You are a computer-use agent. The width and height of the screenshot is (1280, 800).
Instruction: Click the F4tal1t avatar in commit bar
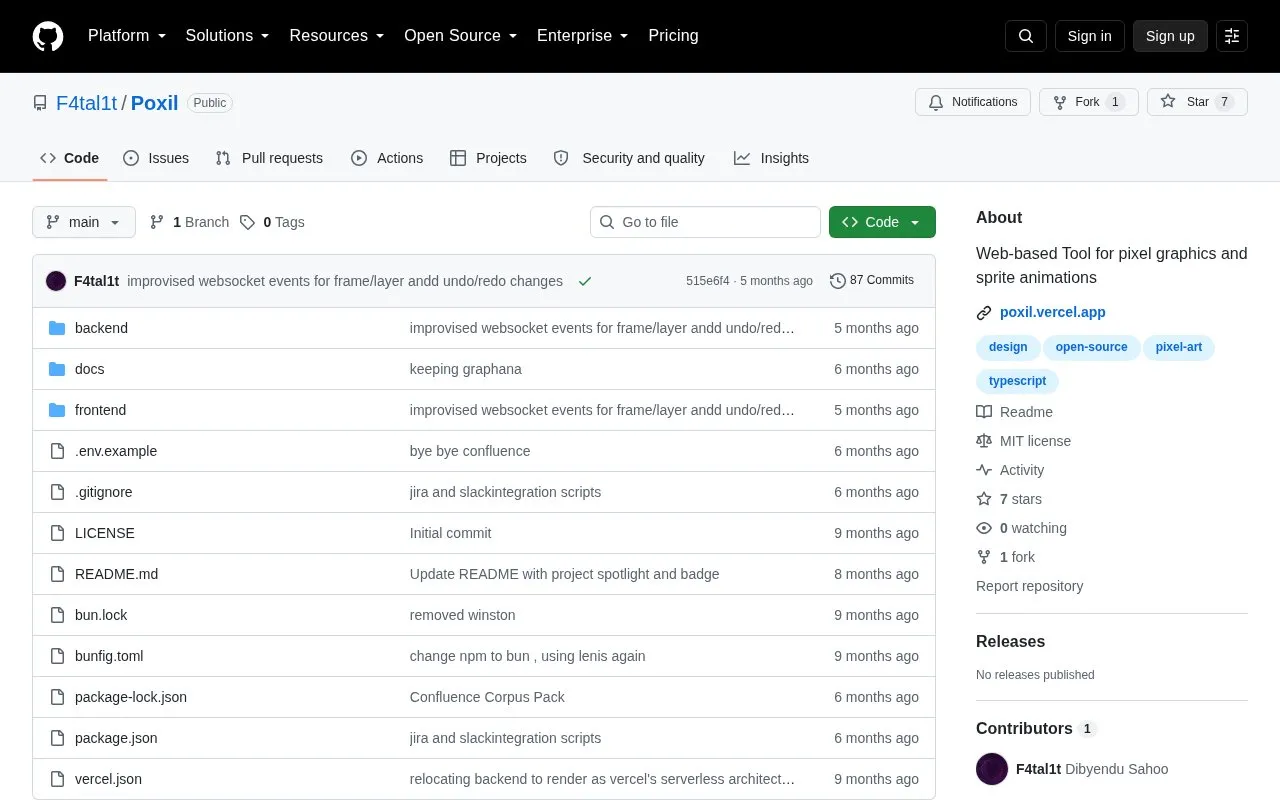pos(56,281)
